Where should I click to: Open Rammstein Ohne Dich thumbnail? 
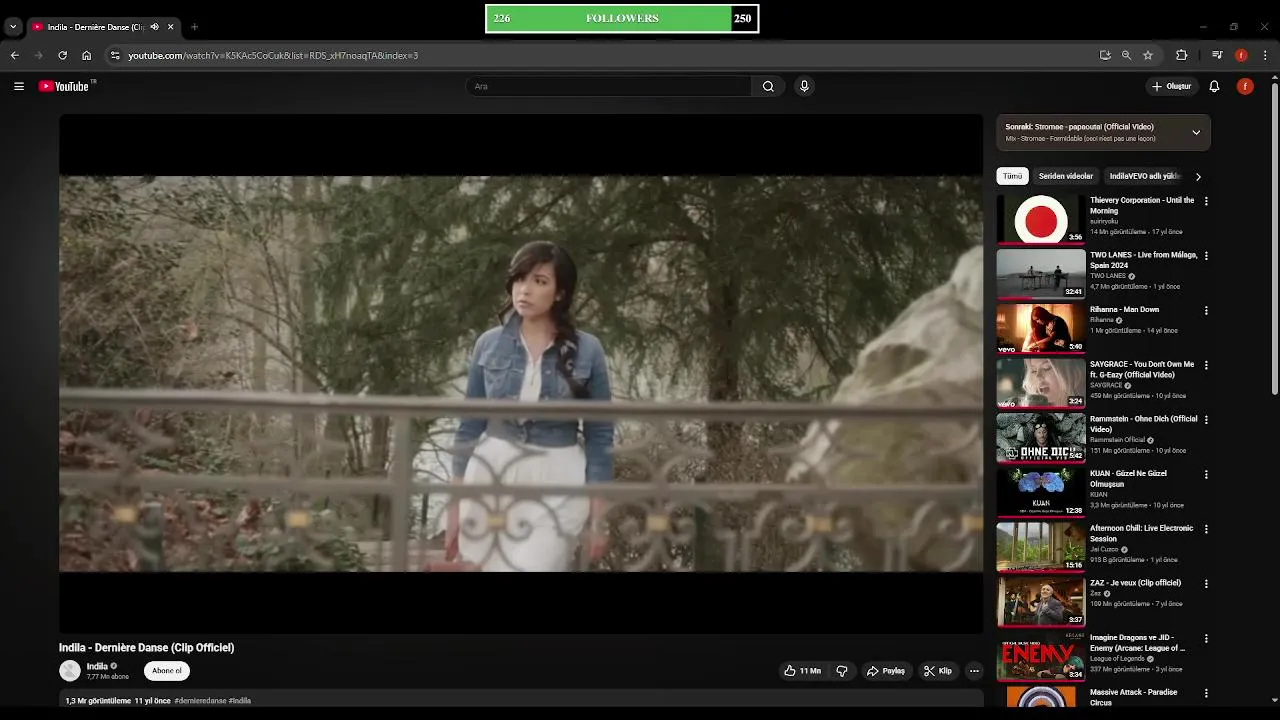1041,438
